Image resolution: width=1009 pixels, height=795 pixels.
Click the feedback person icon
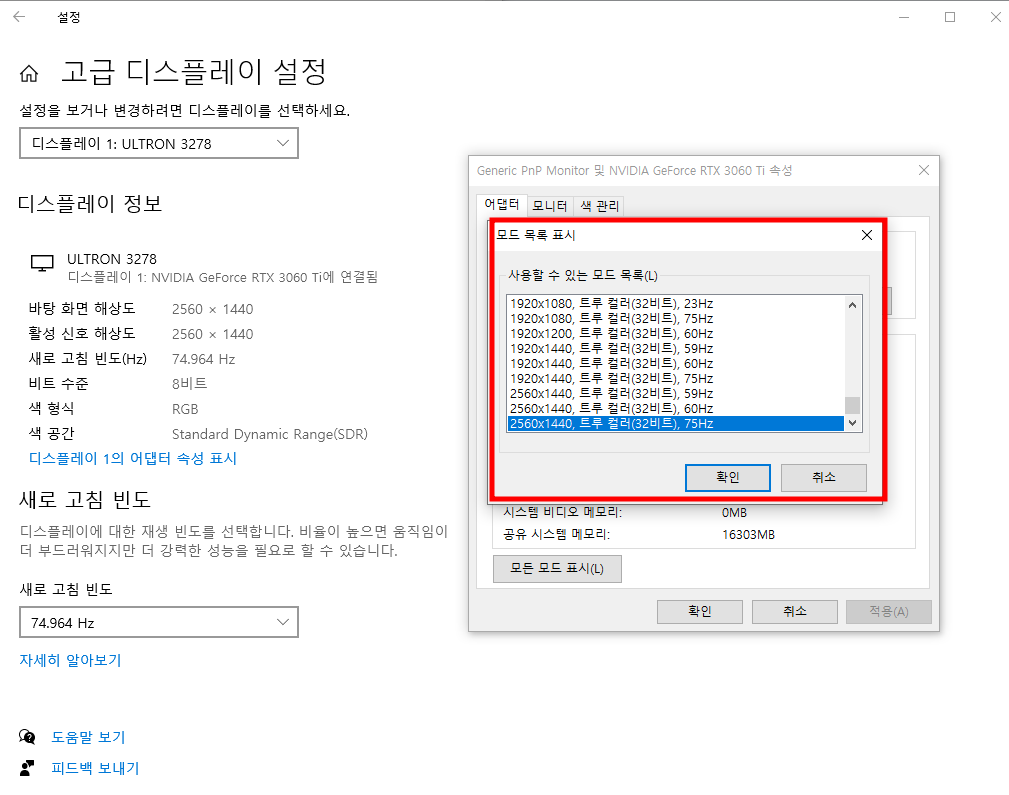coord(27,767)
